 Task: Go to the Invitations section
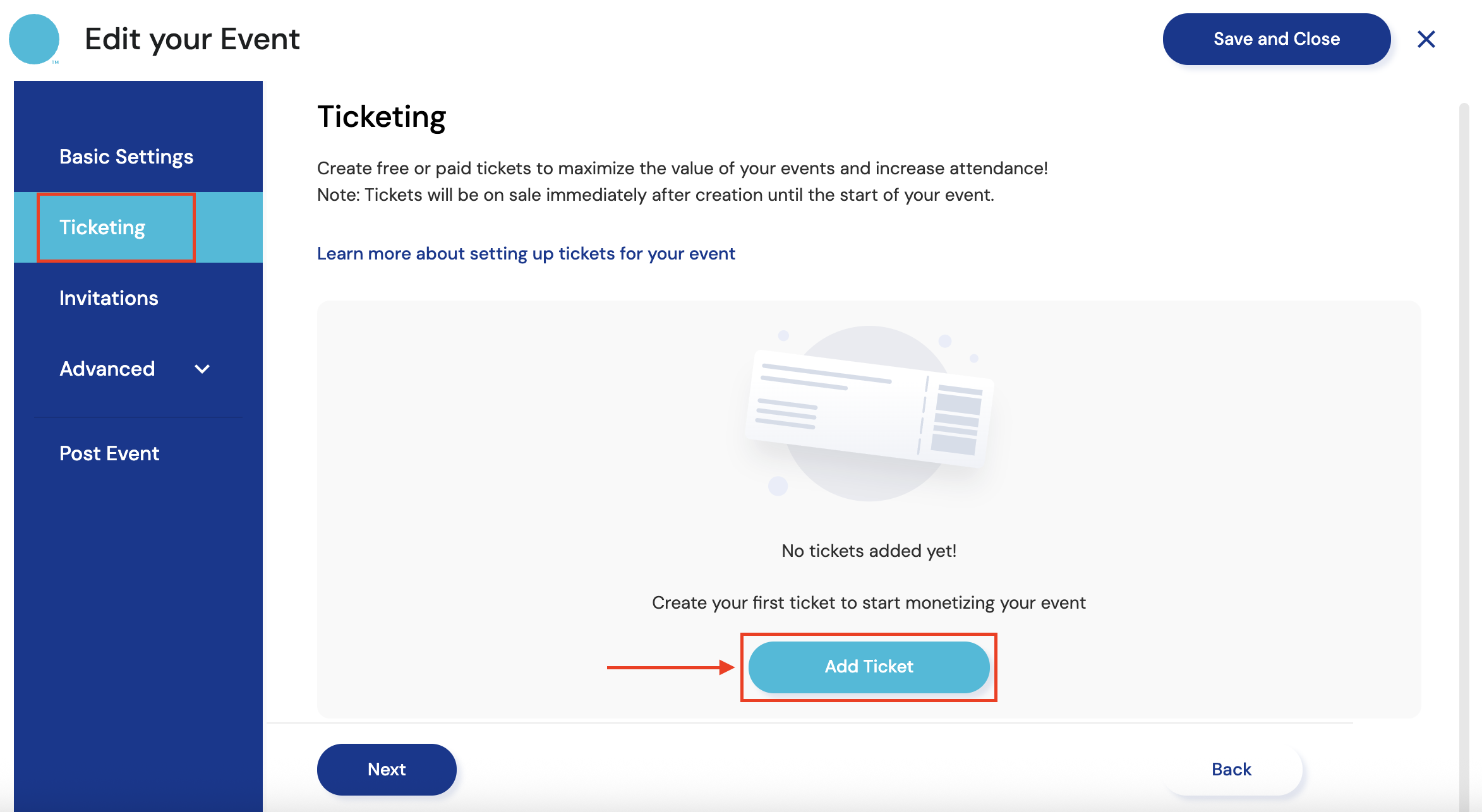pos(109,298)
